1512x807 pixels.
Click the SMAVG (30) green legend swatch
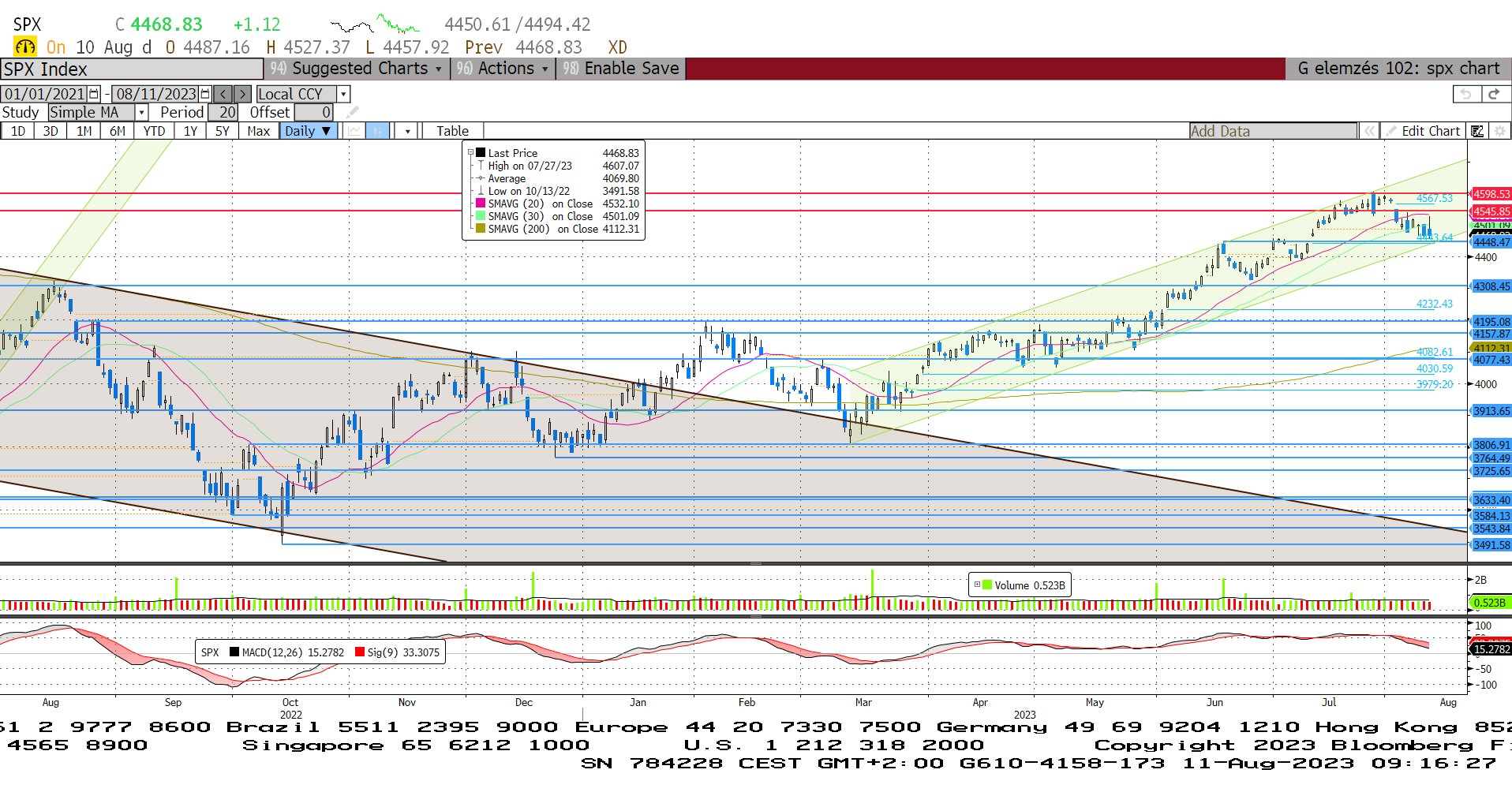tap(481, 216)
